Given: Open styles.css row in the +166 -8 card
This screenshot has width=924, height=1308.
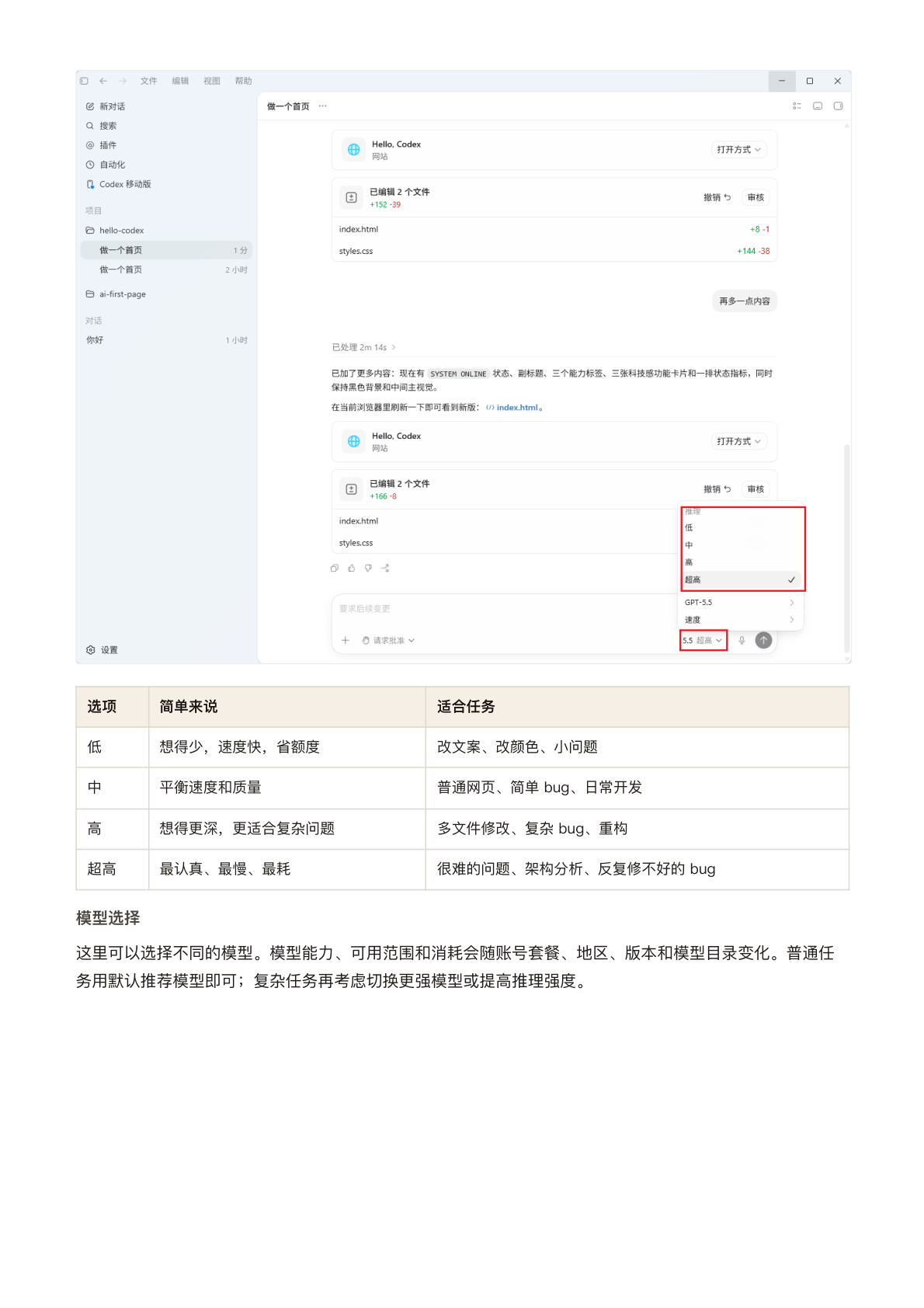Looking at the screenshot, I should coord(505,543).
